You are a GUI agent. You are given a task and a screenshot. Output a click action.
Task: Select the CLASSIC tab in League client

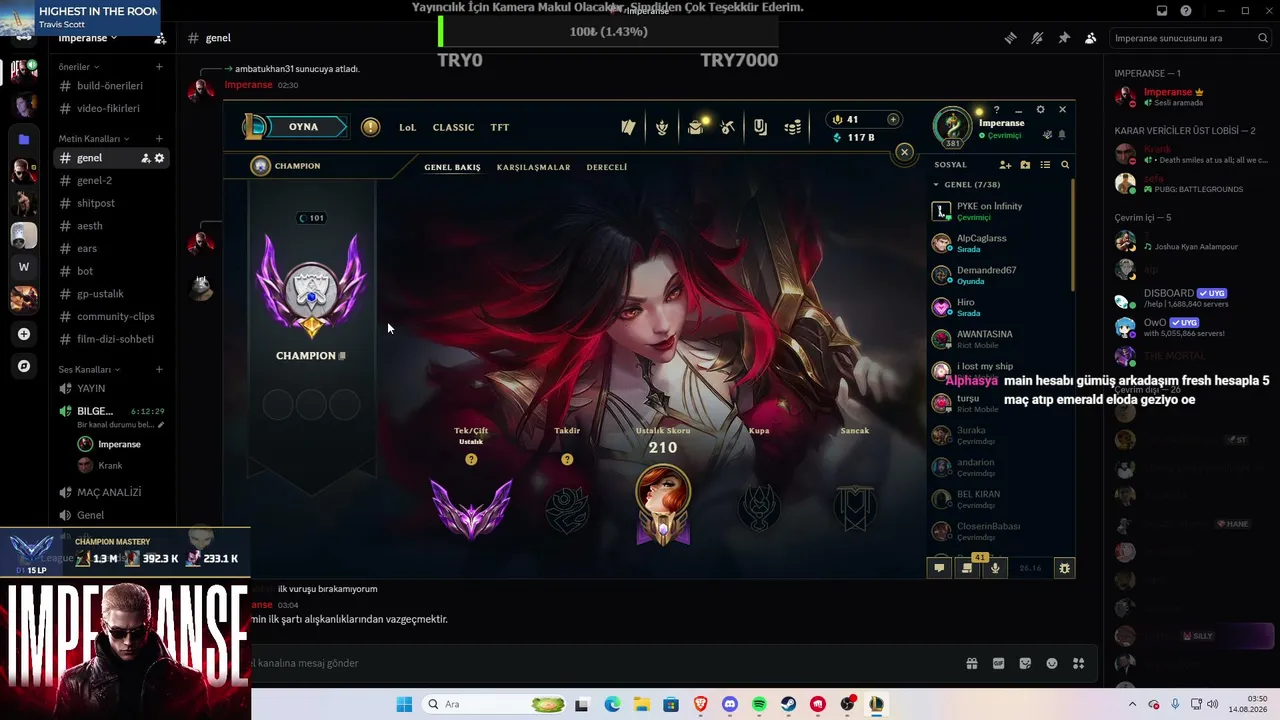(x=453, y=127)
